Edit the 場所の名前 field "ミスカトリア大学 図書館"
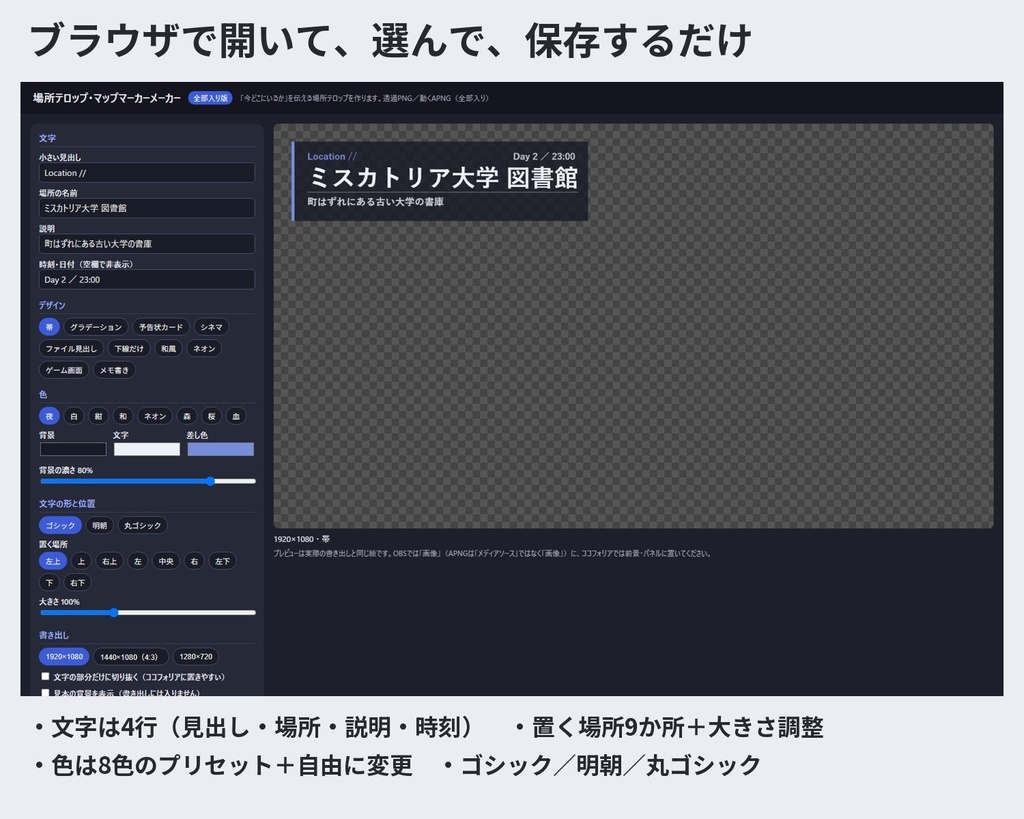Viewport: 1024px width, 819px height. (x=146, y=208)
